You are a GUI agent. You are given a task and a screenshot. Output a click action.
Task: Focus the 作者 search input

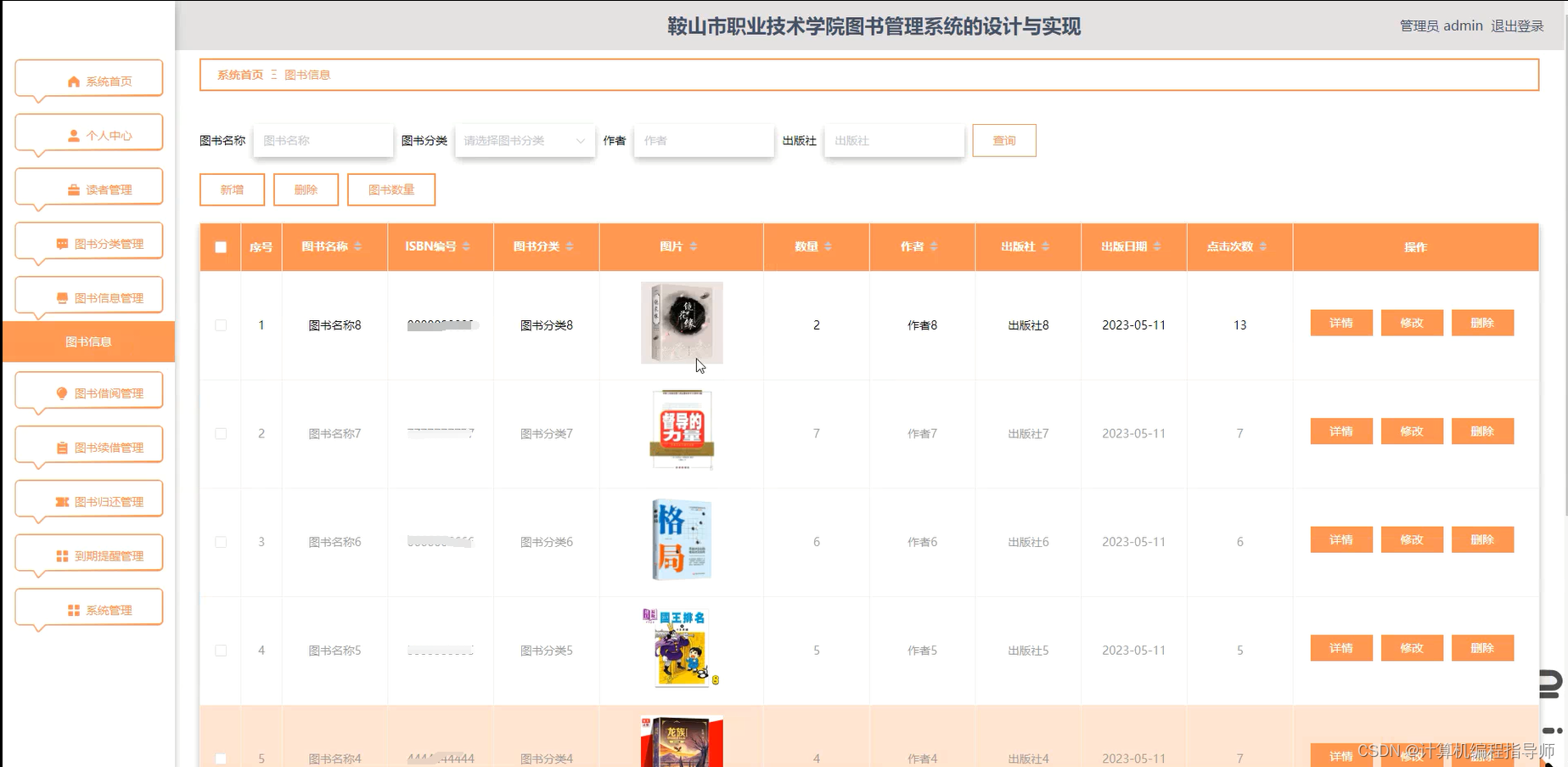click(x=704, y=141)
